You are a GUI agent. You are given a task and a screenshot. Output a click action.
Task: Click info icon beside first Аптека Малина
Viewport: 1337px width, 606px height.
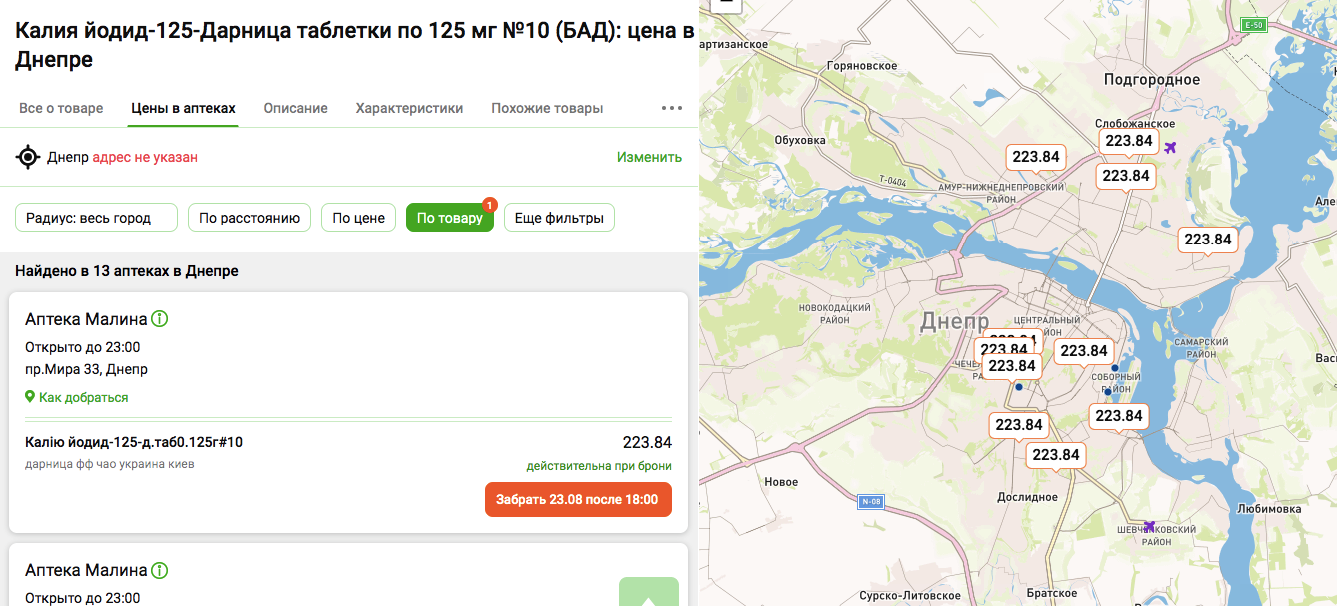[159, 319]
